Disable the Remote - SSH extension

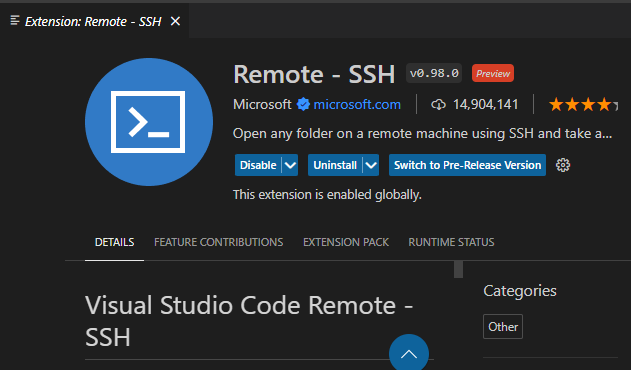[258, 165]
